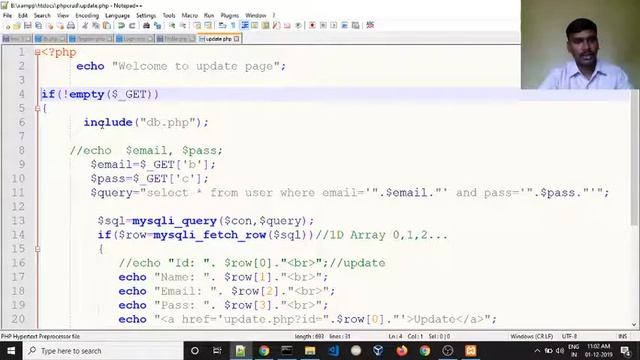Viewport: 640px width, 360px height.
Task: Open Firefox from the taskbar
Action: (402, 351)
